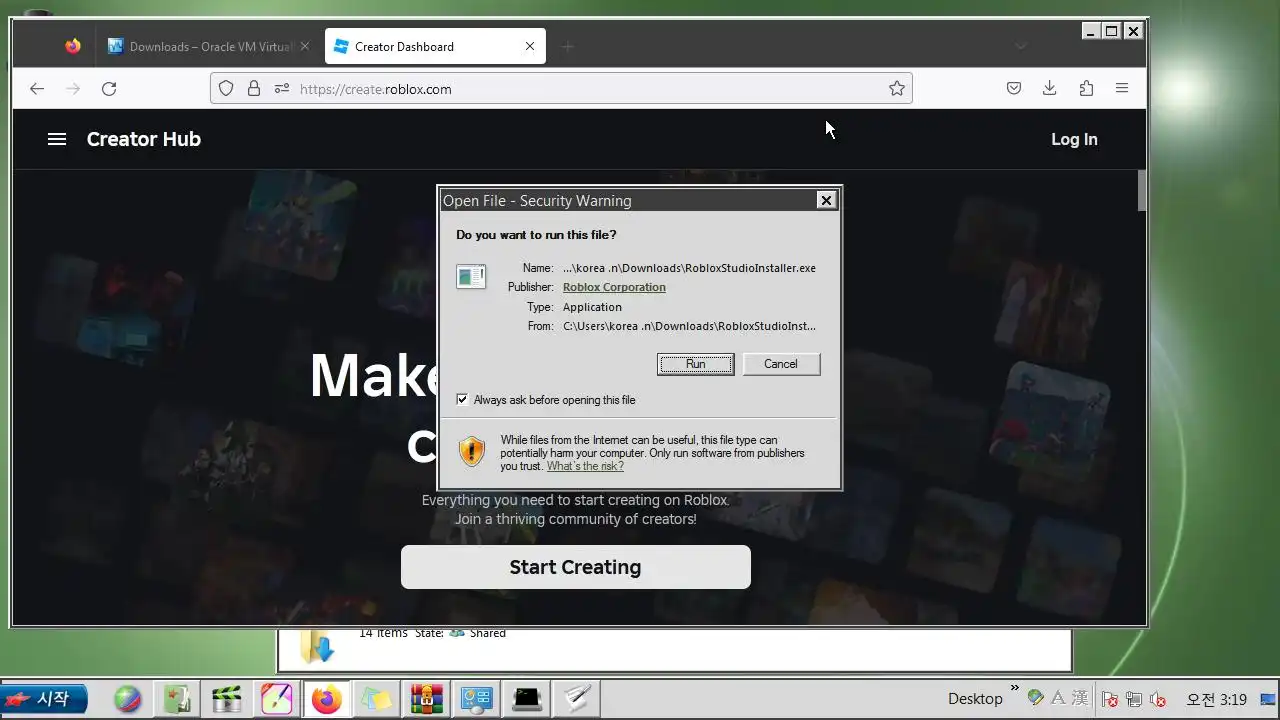Click the 漢 input method tray icon

[x=1080, y=698]
